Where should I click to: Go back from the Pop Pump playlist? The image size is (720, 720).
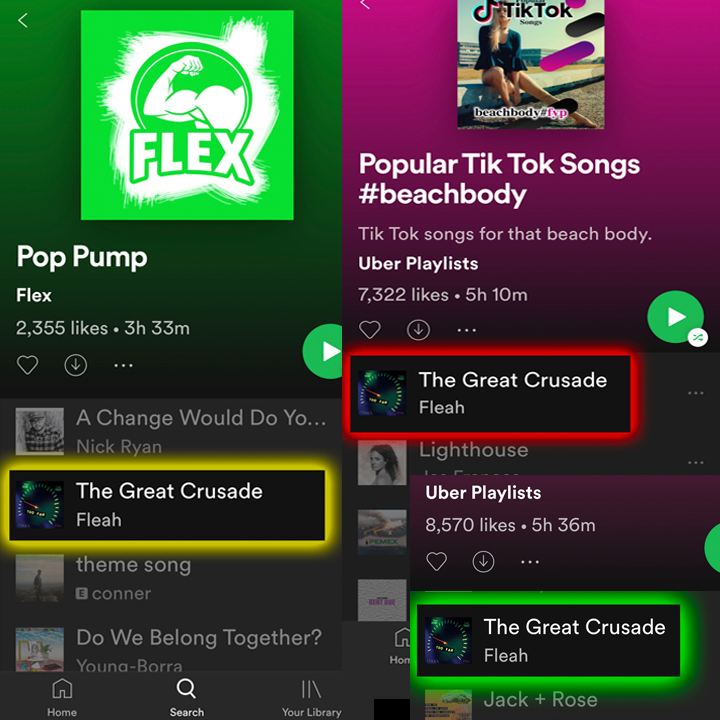click(x=22, y=20)
